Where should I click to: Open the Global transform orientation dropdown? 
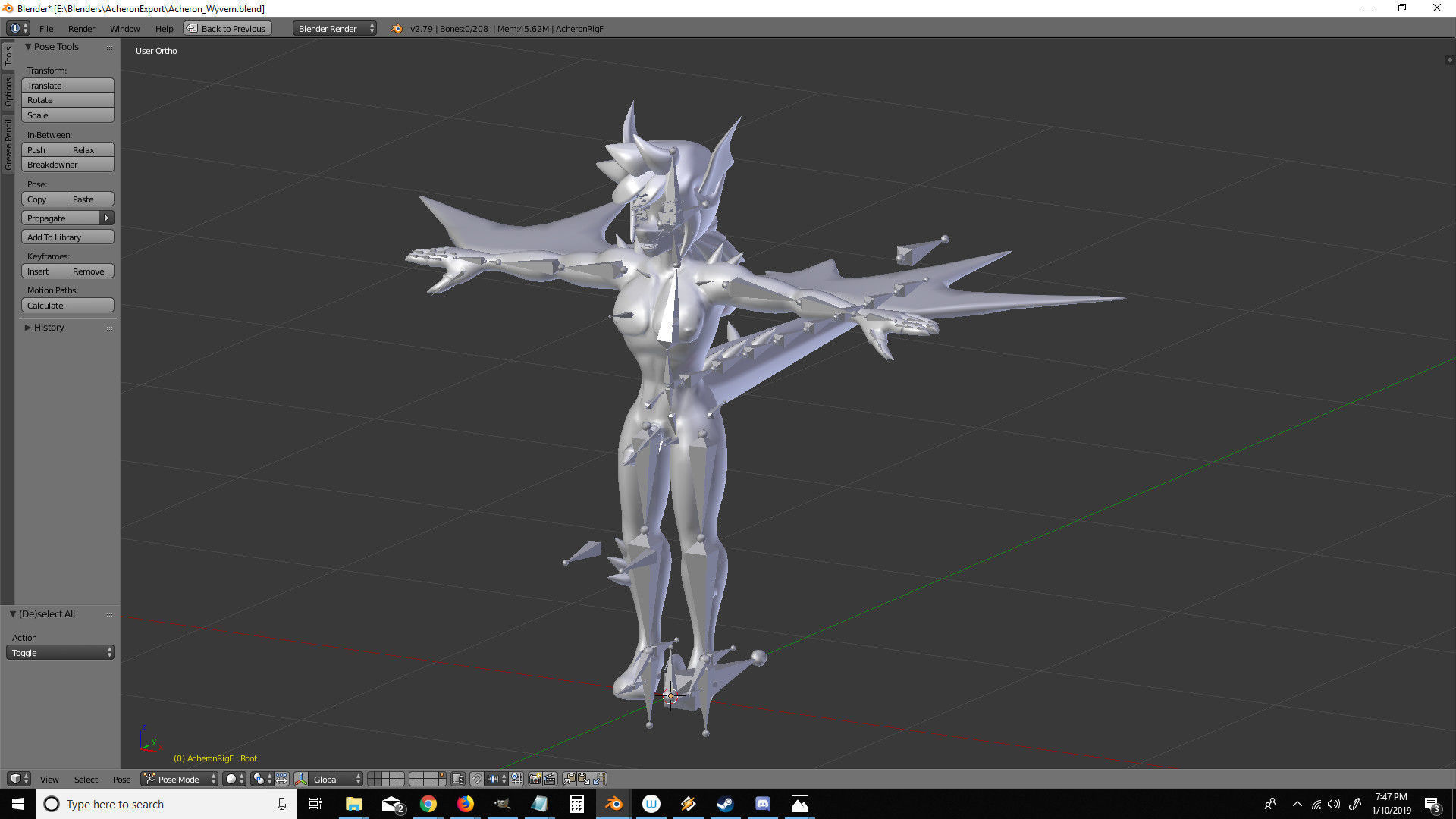point(336,779)
